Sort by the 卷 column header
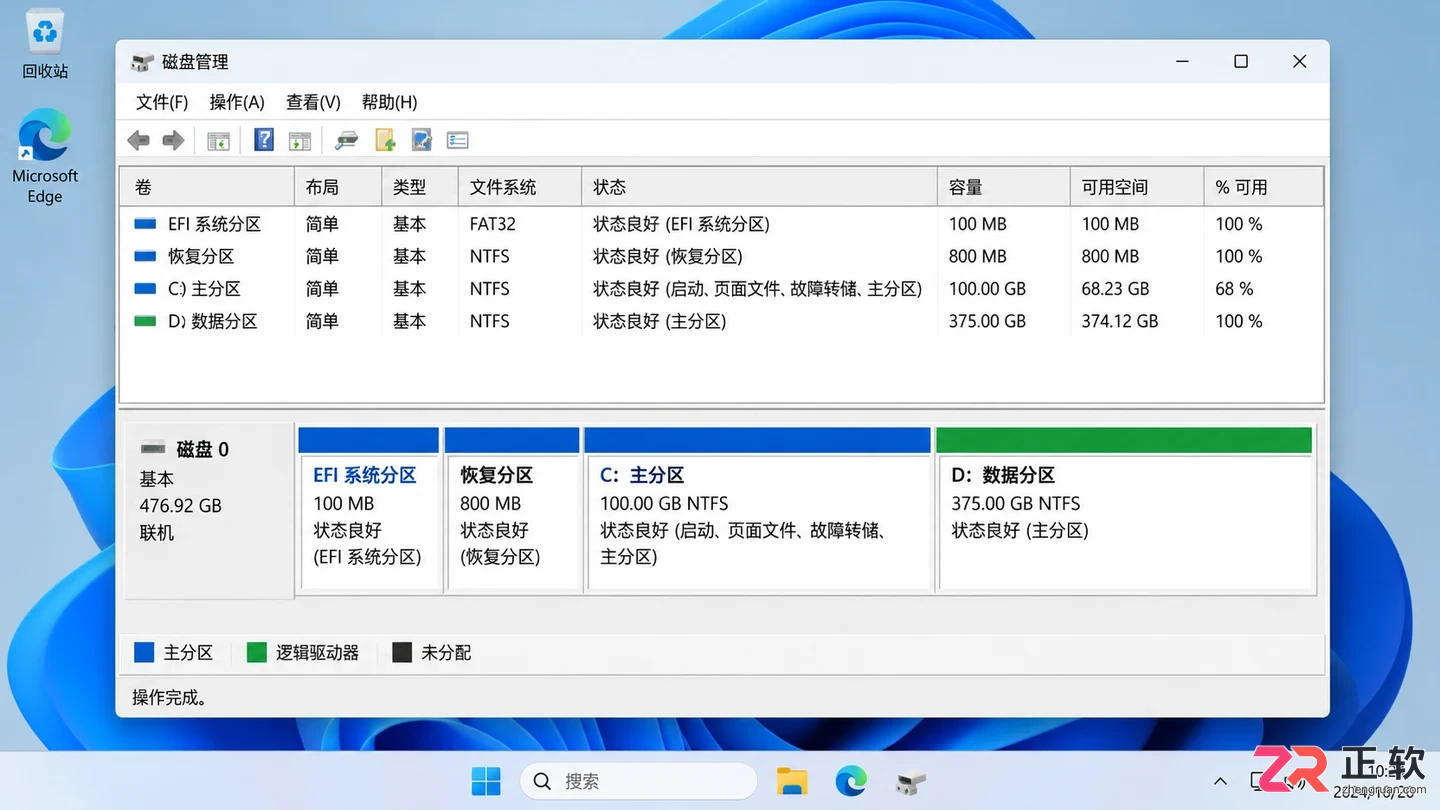The height and width of the screenshot is (810, 1440). 207,187
